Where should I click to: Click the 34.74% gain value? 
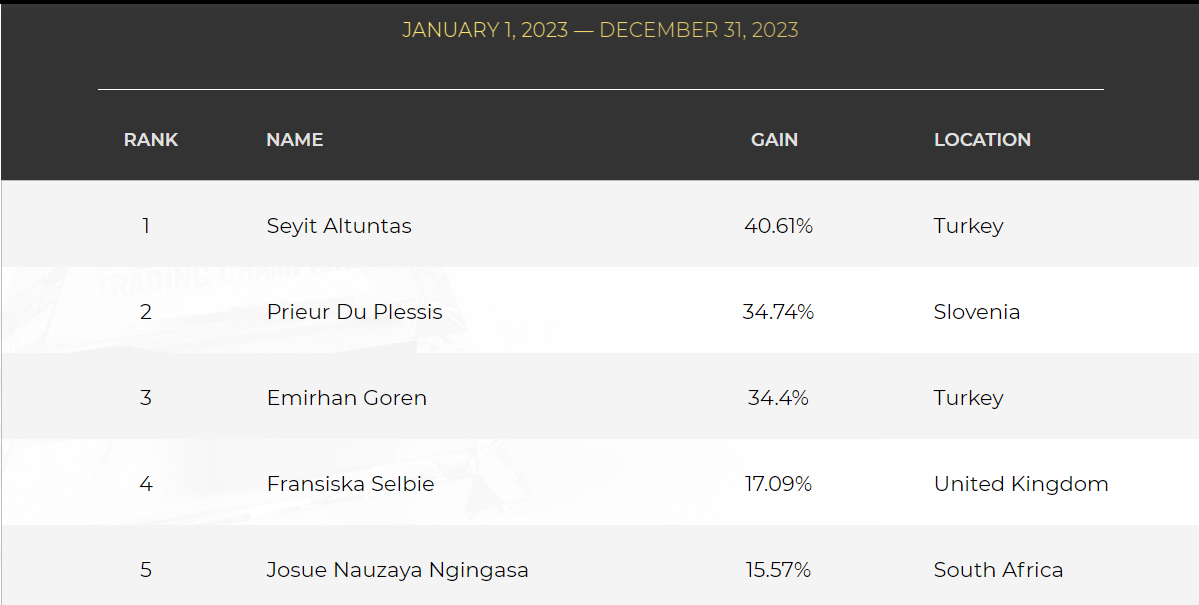(778, 312)
